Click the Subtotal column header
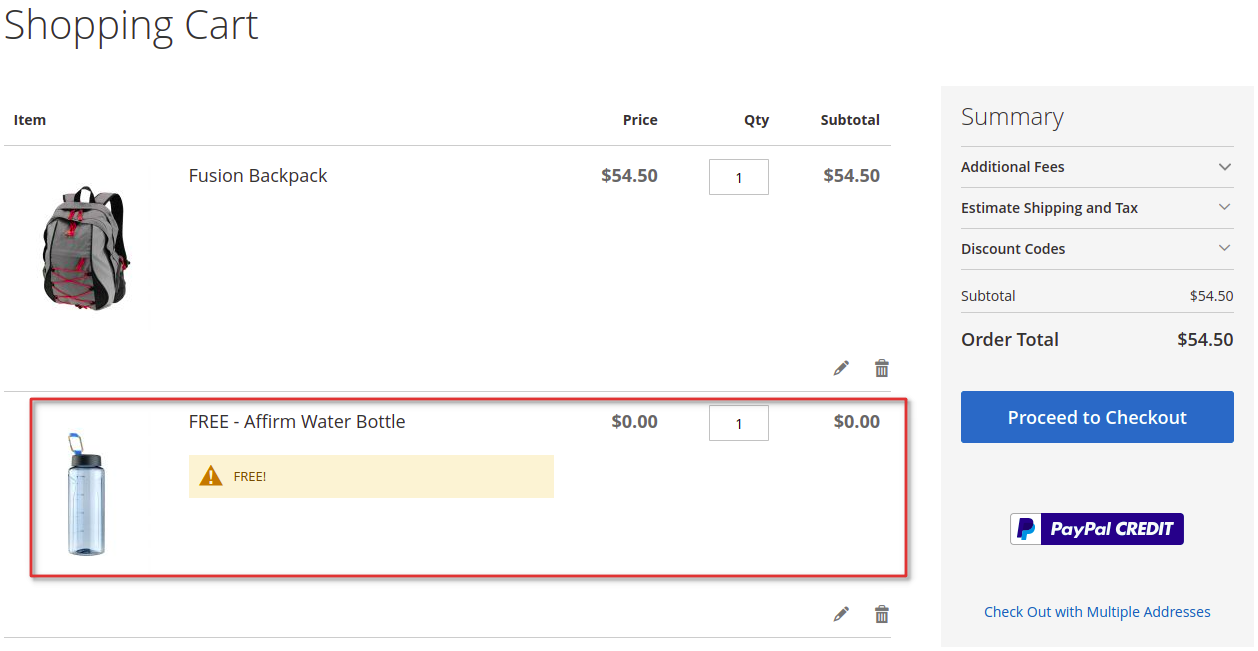 [850, 120]
